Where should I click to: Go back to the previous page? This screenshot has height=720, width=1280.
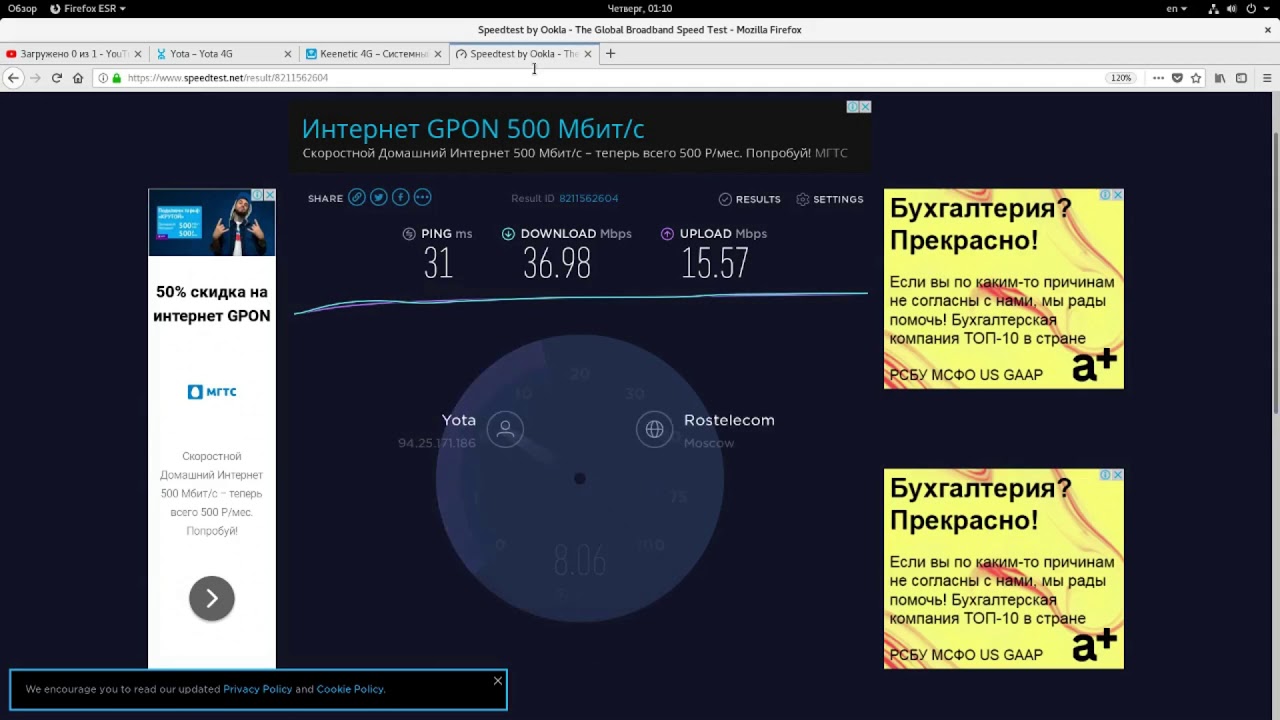(x=13, y=77)
